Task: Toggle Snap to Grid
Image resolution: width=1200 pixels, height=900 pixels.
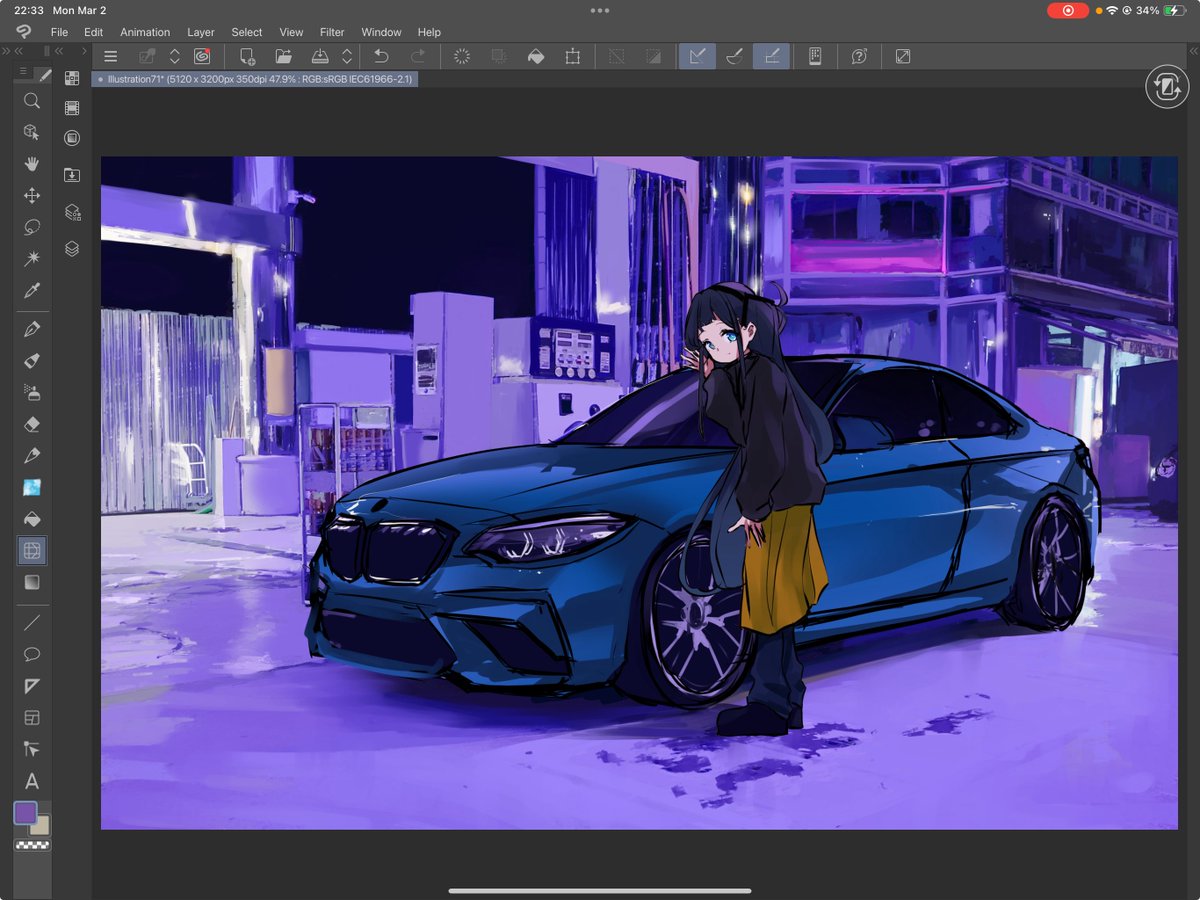Action: coord(771,57)
